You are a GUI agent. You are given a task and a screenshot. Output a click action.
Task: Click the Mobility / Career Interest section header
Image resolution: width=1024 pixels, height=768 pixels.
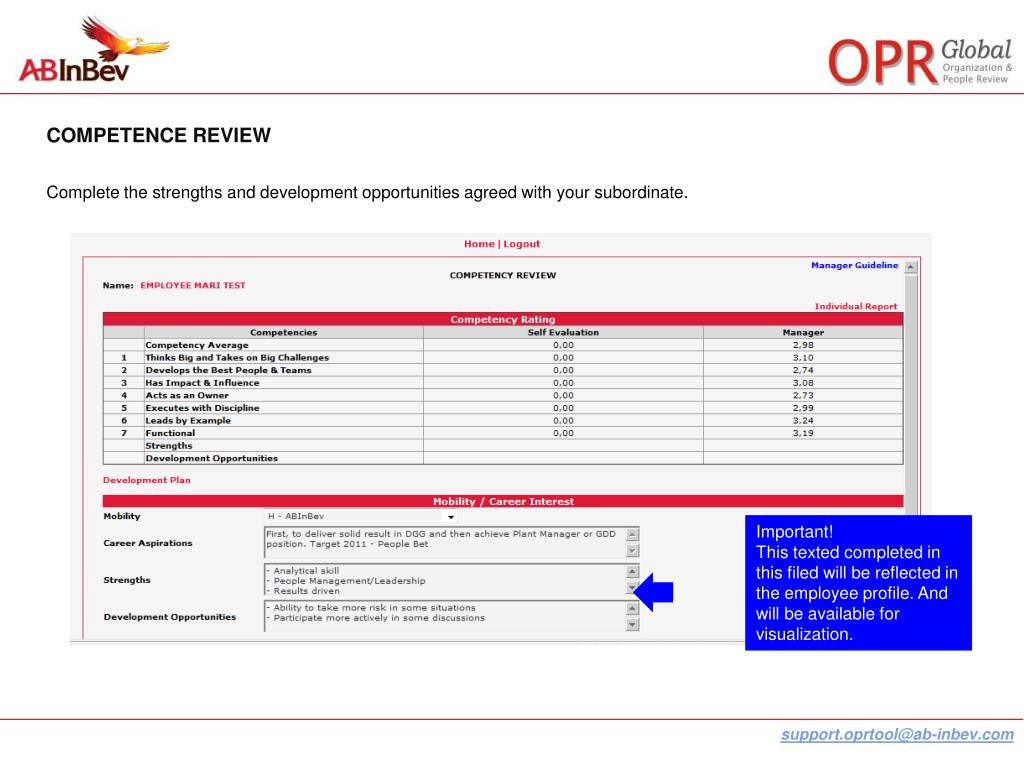coord(503,502)
